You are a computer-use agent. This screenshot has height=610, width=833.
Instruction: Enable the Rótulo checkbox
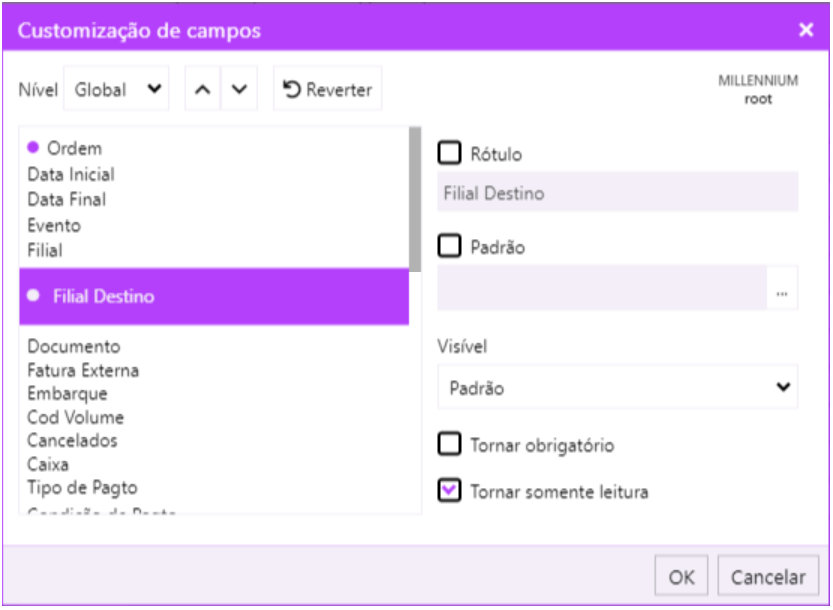(x=450, y=153)
